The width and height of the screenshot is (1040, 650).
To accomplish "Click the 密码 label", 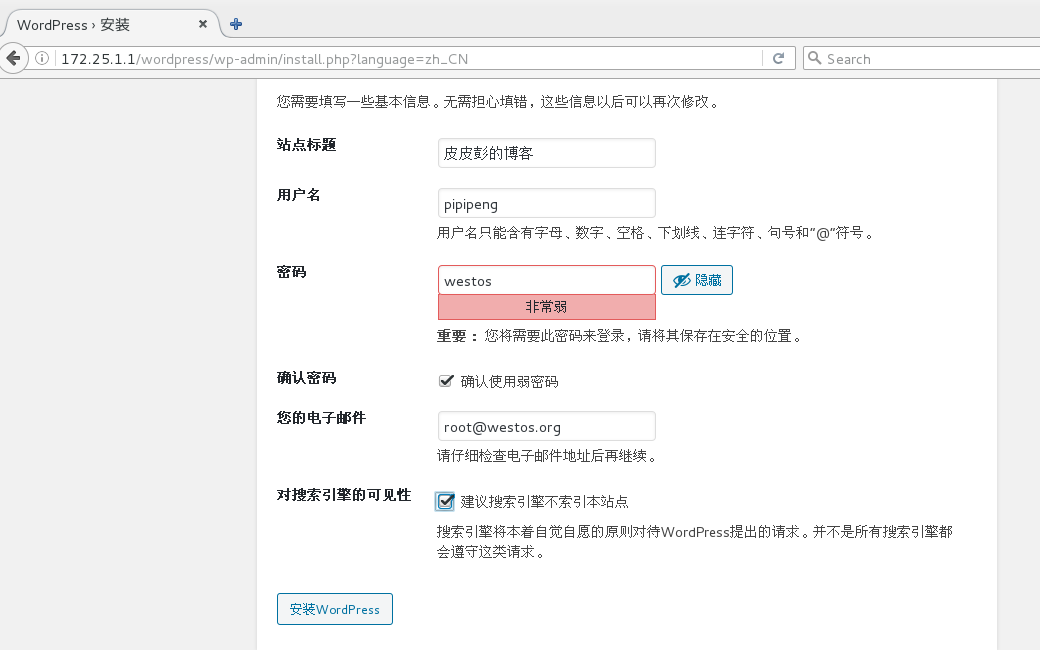I will click(292, 272).
